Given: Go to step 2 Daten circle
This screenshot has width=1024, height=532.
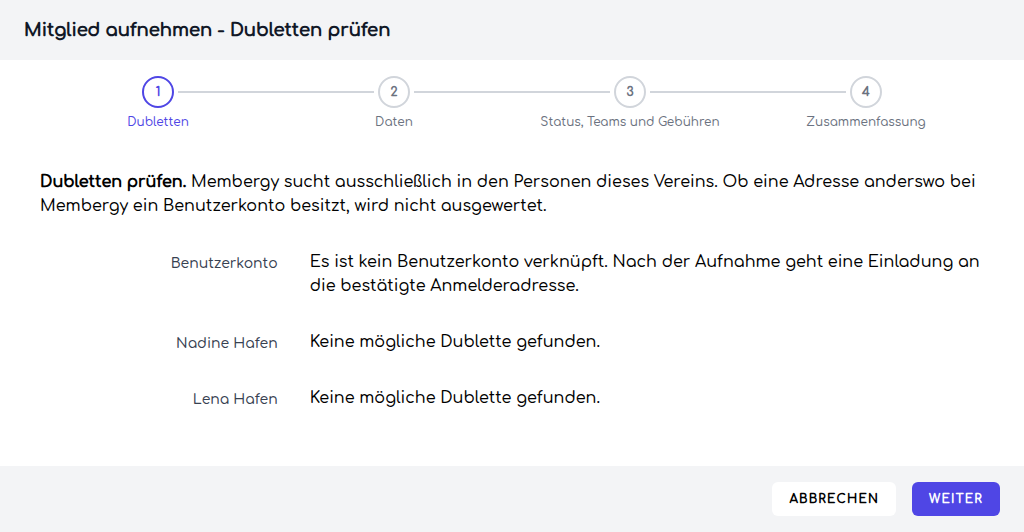Looking at the screenshot, I should [394, 92].
